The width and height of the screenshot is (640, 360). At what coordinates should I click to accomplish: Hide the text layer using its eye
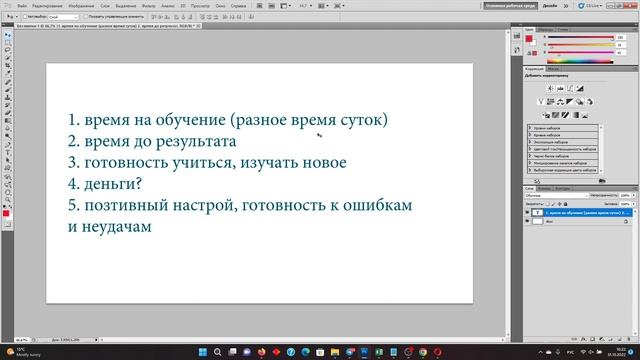coord(527,213)
